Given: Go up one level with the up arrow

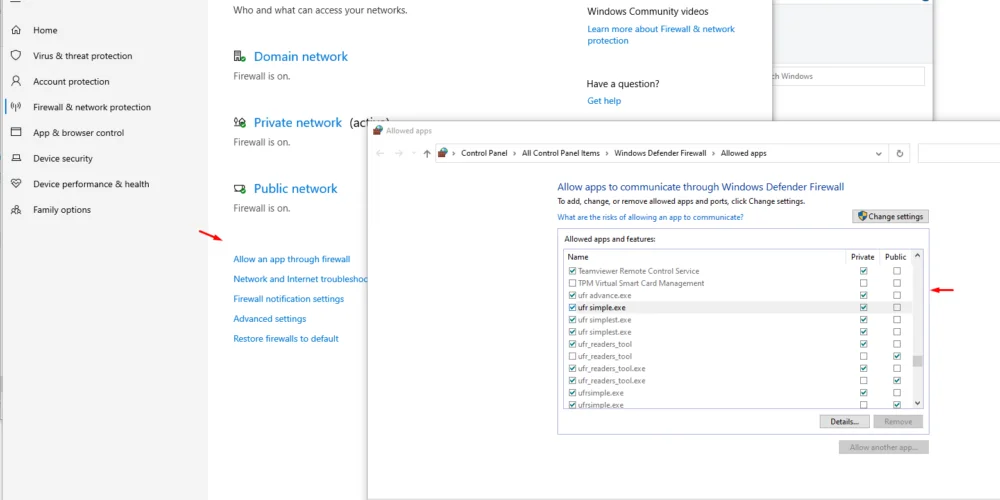Looking at the screenshot, I should [x=427, y=154].
